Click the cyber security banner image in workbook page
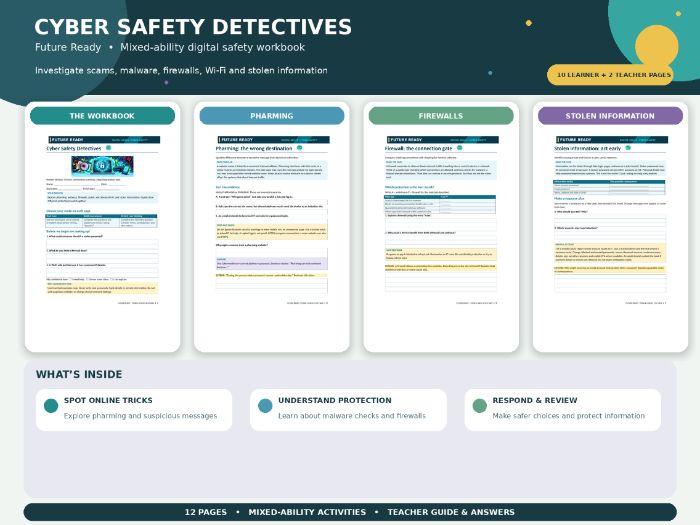 point(102,166)
